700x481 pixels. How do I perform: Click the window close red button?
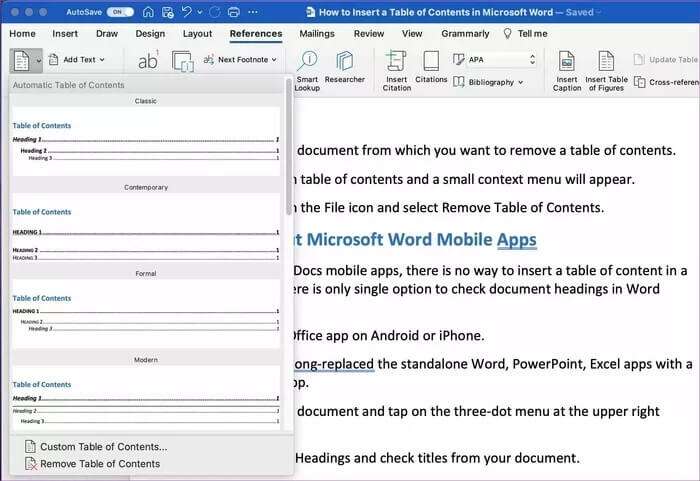tap(15, 12)
